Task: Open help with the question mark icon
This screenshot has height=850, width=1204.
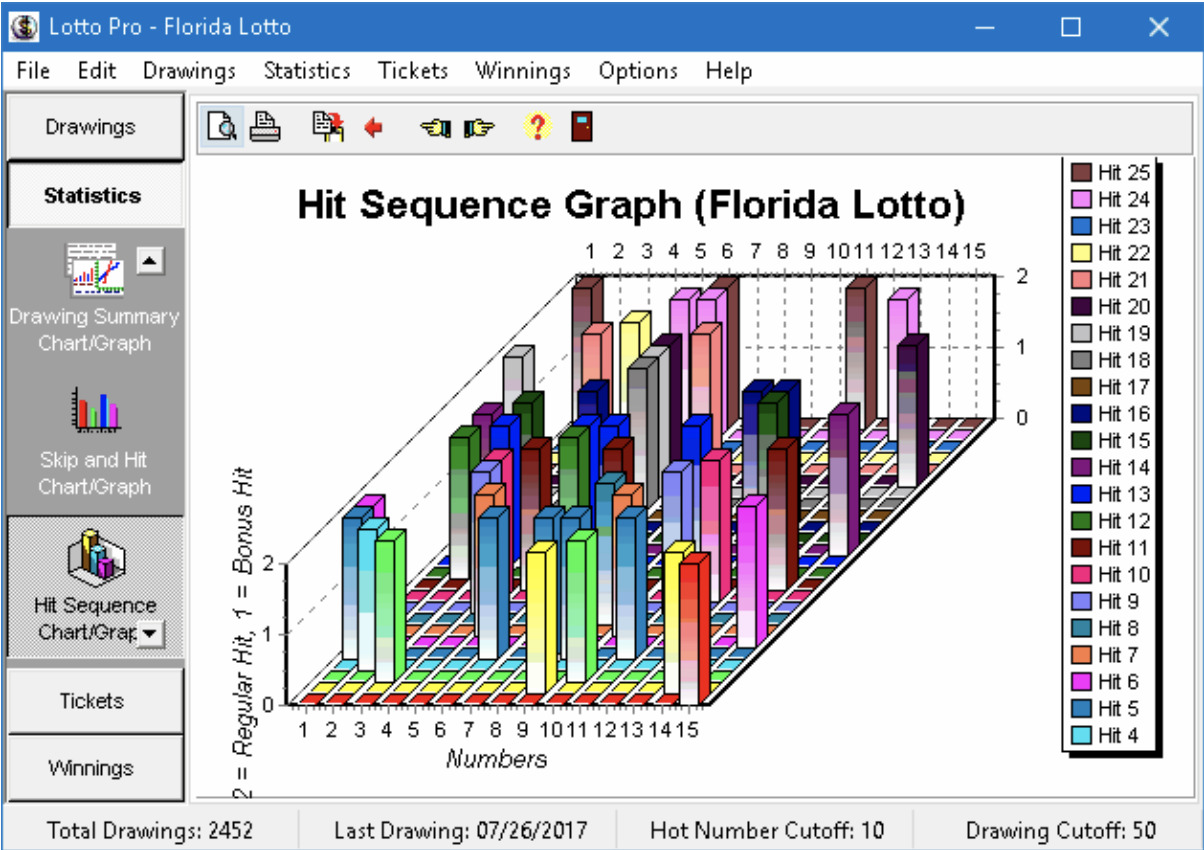Action: pyautogui.click(x=538, y=128)
